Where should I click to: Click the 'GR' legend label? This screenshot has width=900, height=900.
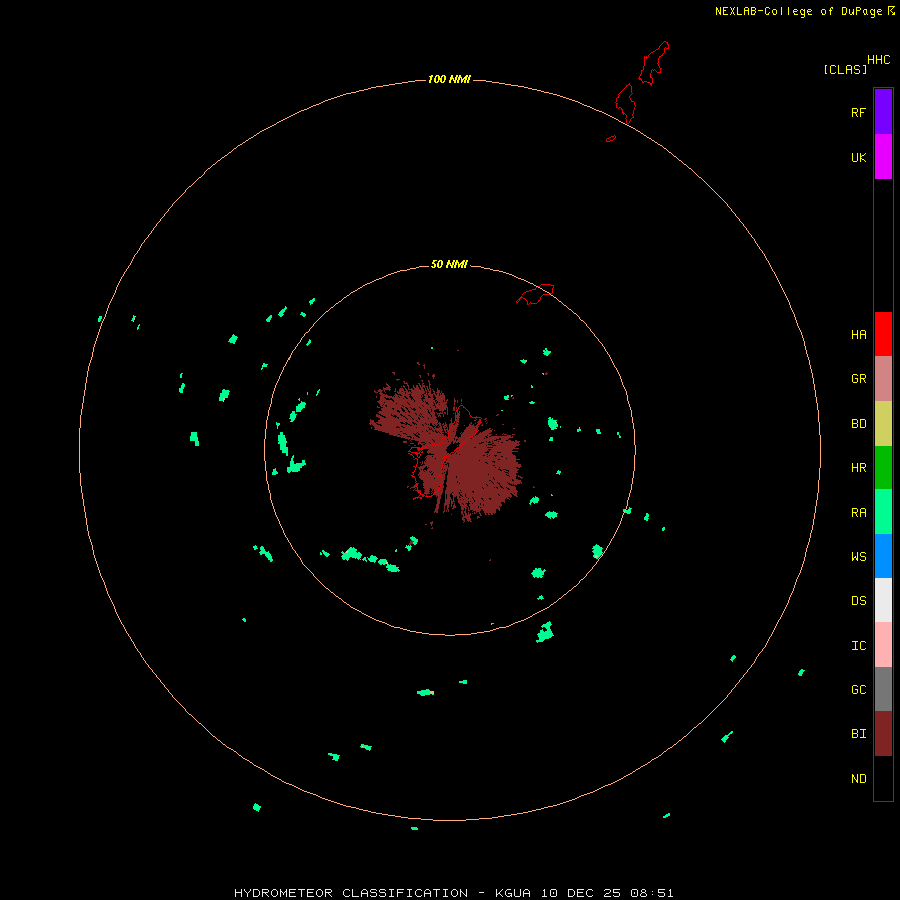coord(858,379)
